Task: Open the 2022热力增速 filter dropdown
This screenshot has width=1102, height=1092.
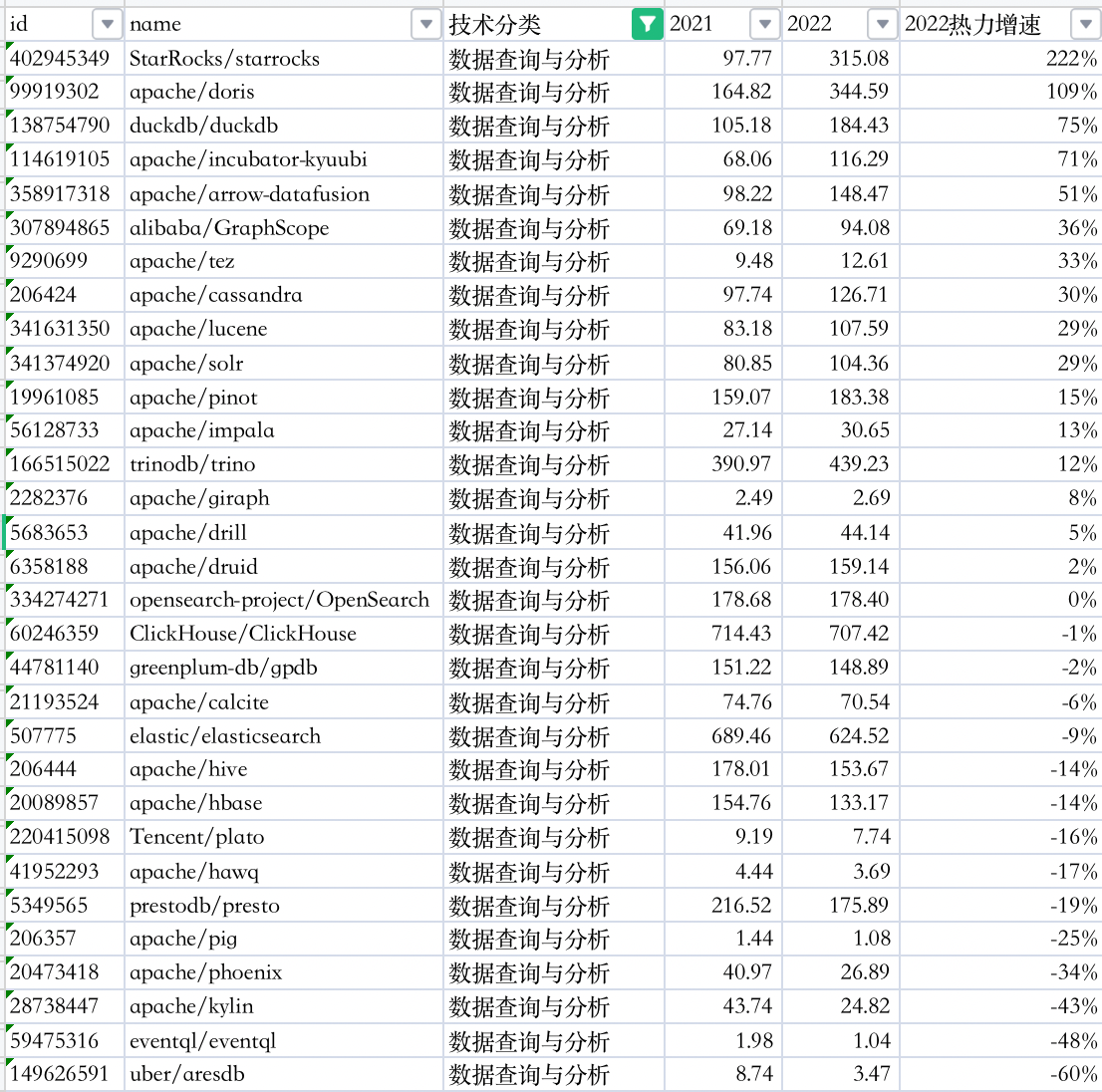Action: (1085, 24)
